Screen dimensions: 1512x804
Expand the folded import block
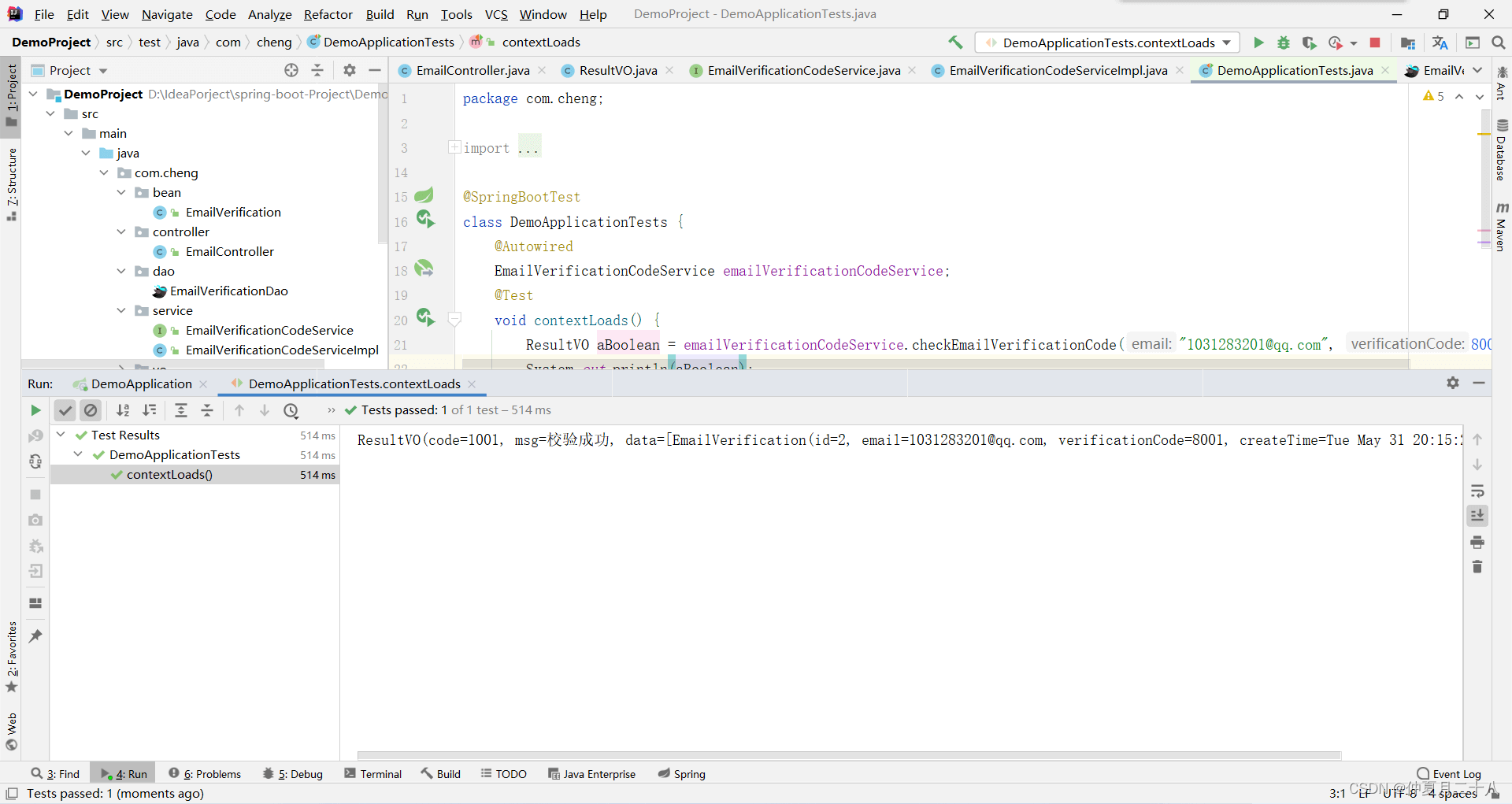click(x=454, y=147)
